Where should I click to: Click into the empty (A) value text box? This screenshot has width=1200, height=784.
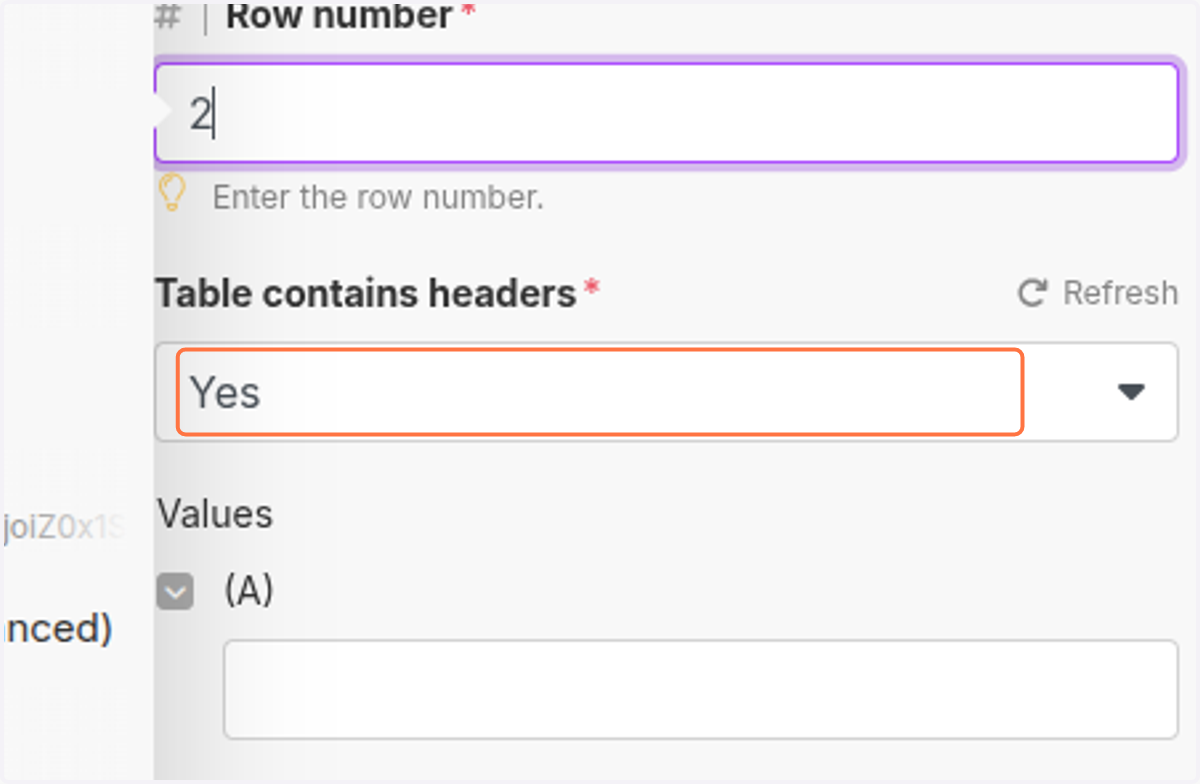click(700, 690)
